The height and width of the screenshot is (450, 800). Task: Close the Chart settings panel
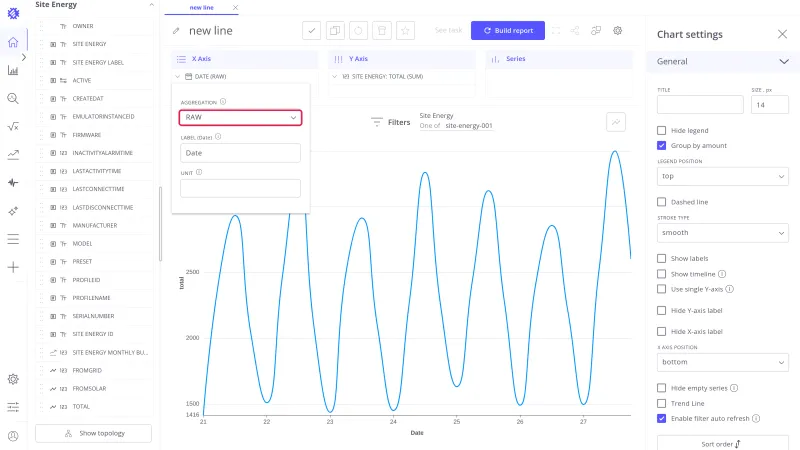pyautogui.click(x=782, y=34)
